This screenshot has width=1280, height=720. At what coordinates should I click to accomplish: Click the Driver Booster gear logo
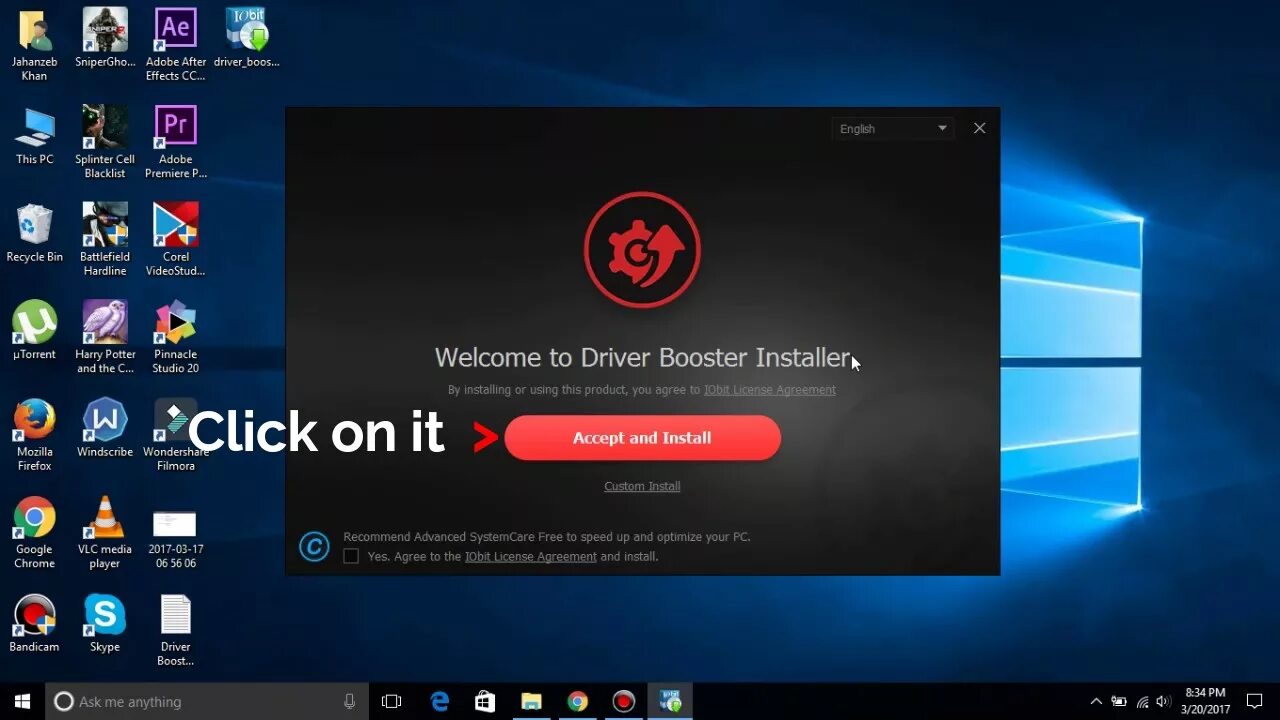642,249
